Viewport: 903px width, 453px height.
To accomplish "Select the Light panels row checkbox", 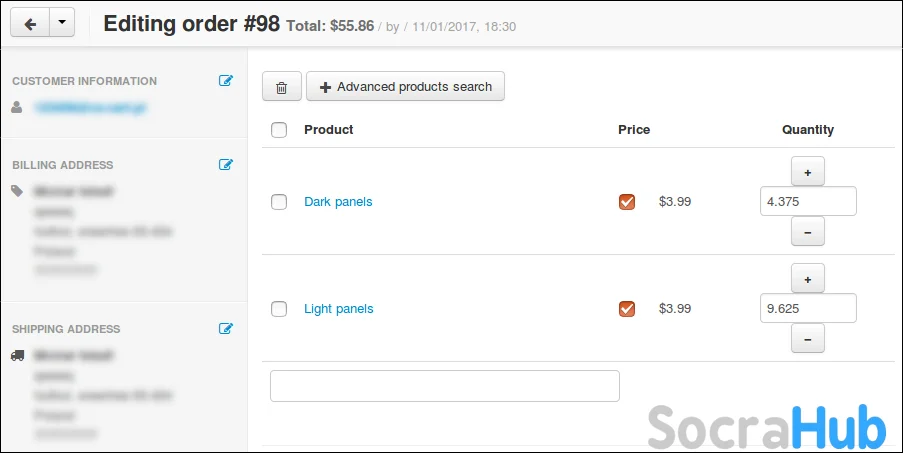I will 279,309.
